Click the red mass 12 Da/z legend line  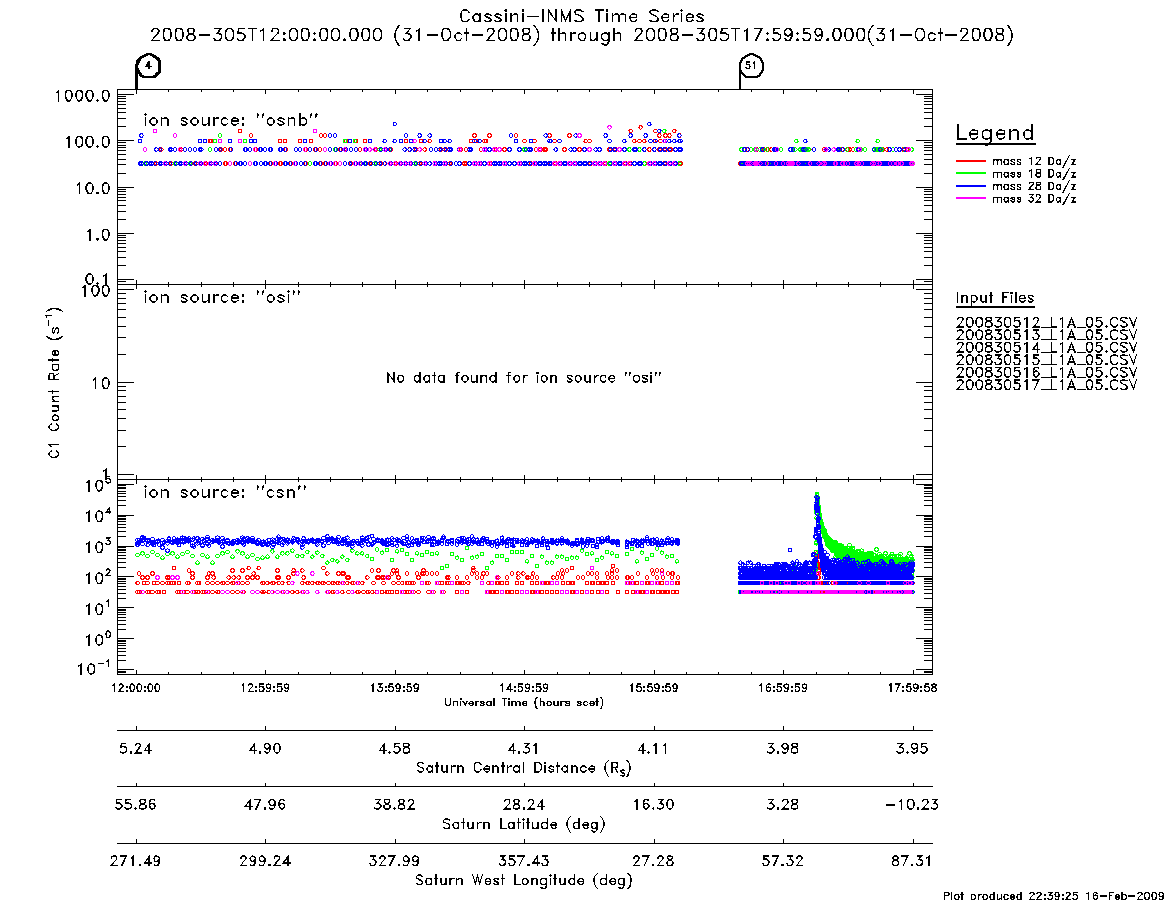[x=970, y=161]
